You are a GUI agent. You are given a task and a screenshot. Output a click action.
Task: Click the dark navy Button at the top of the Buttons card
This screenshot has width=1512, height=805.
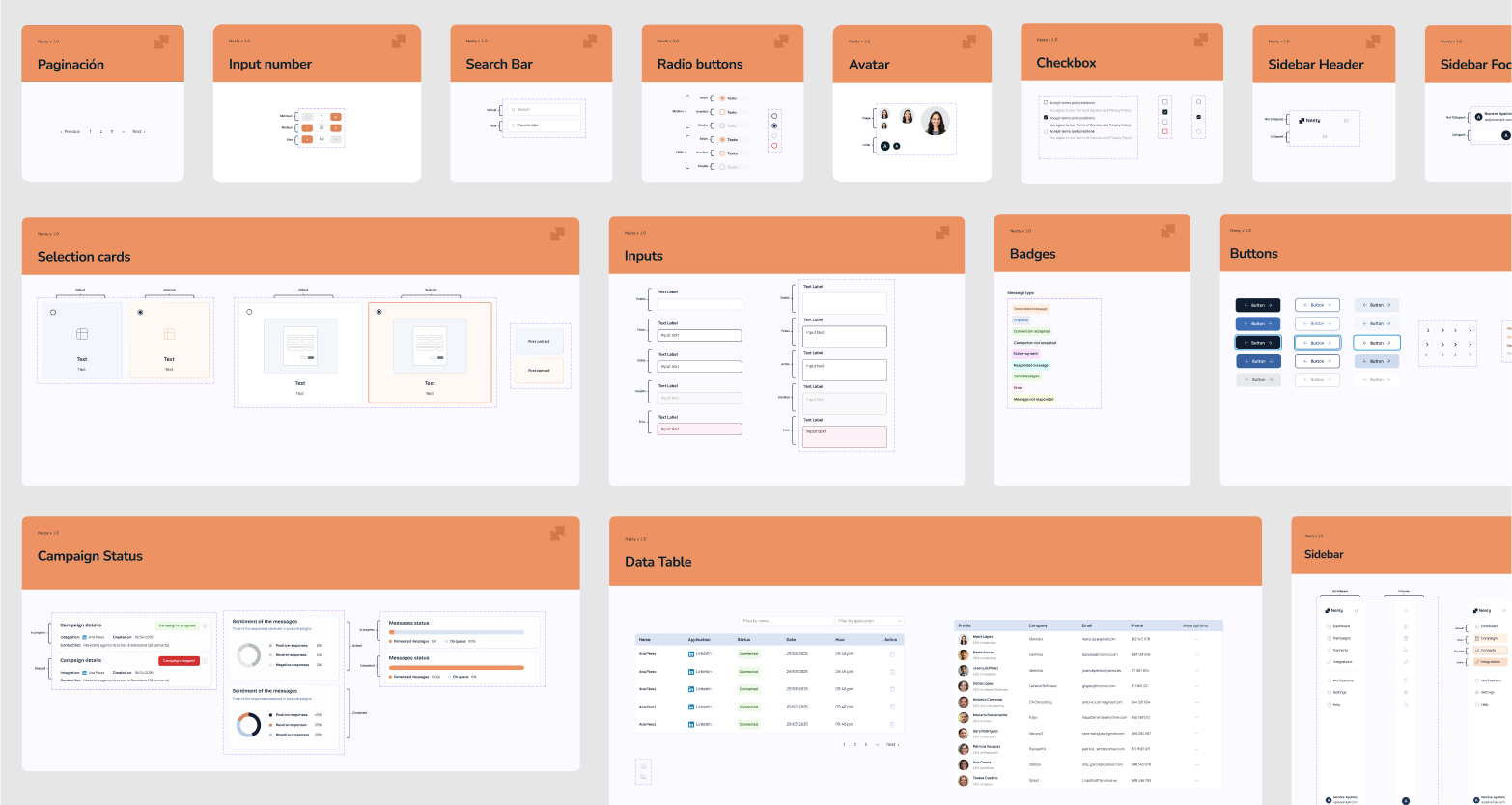coord(1258,305)
